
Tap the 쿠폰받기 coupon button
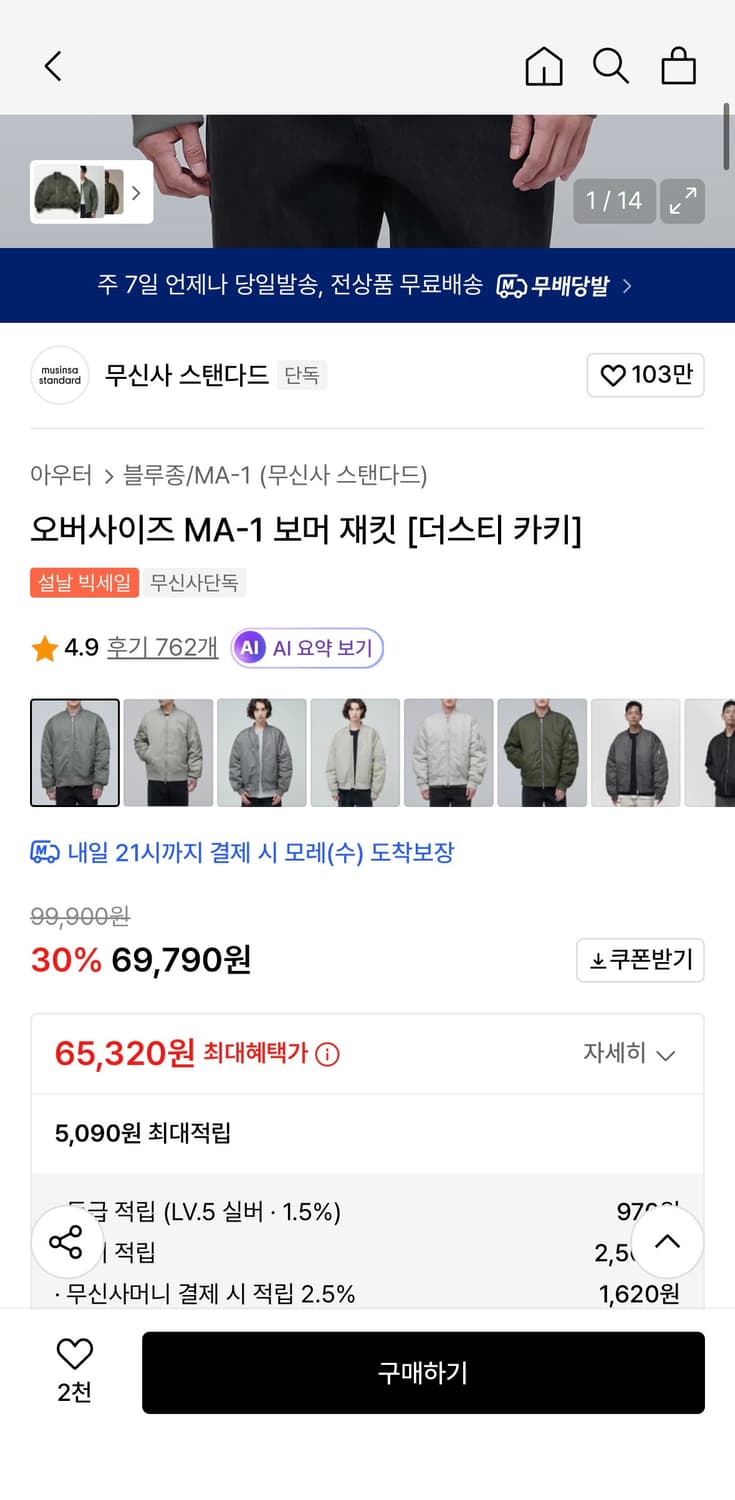[x=640, y=960]
